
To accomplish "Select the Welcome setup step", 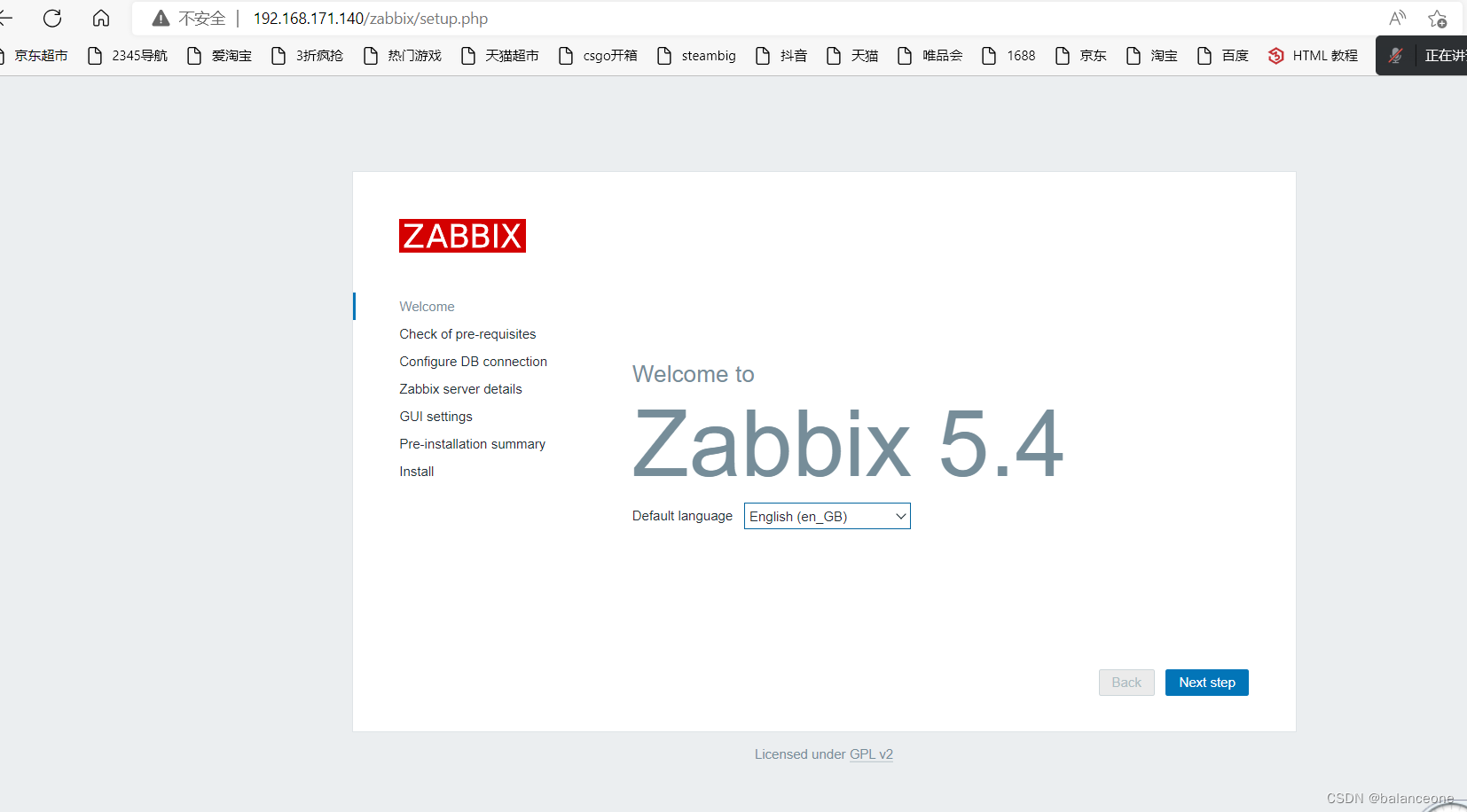I will 427,307.
